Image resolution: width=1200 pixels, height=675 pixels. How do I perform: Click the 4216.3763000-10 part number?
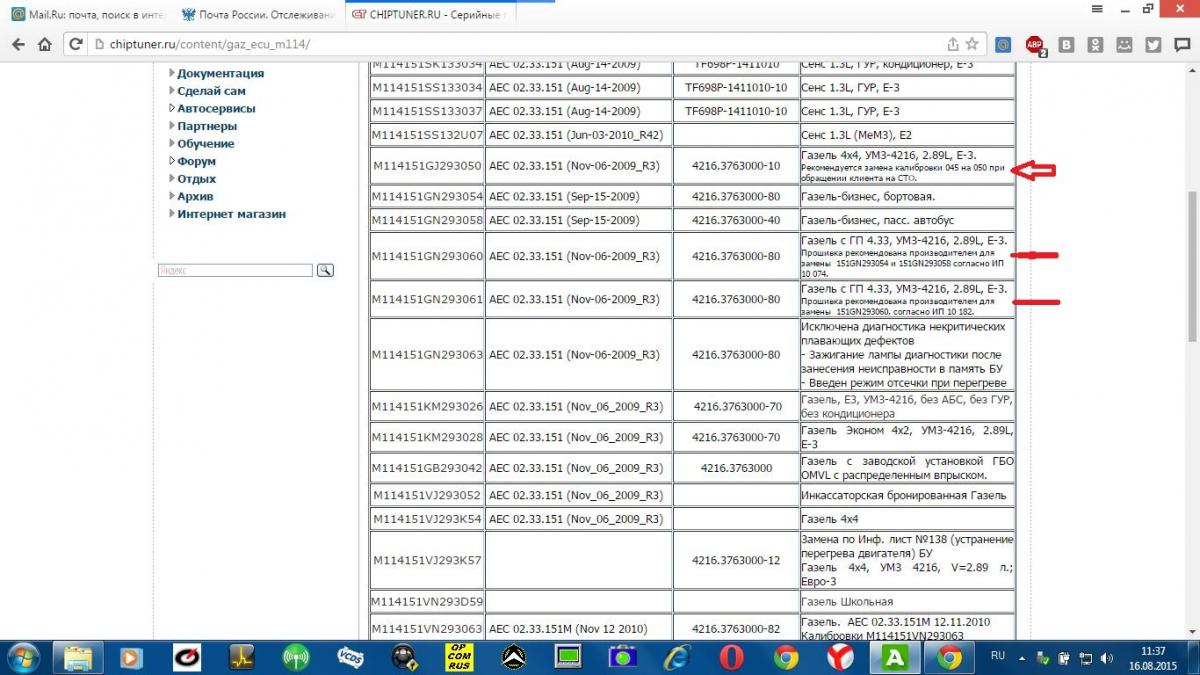(736, 165)
